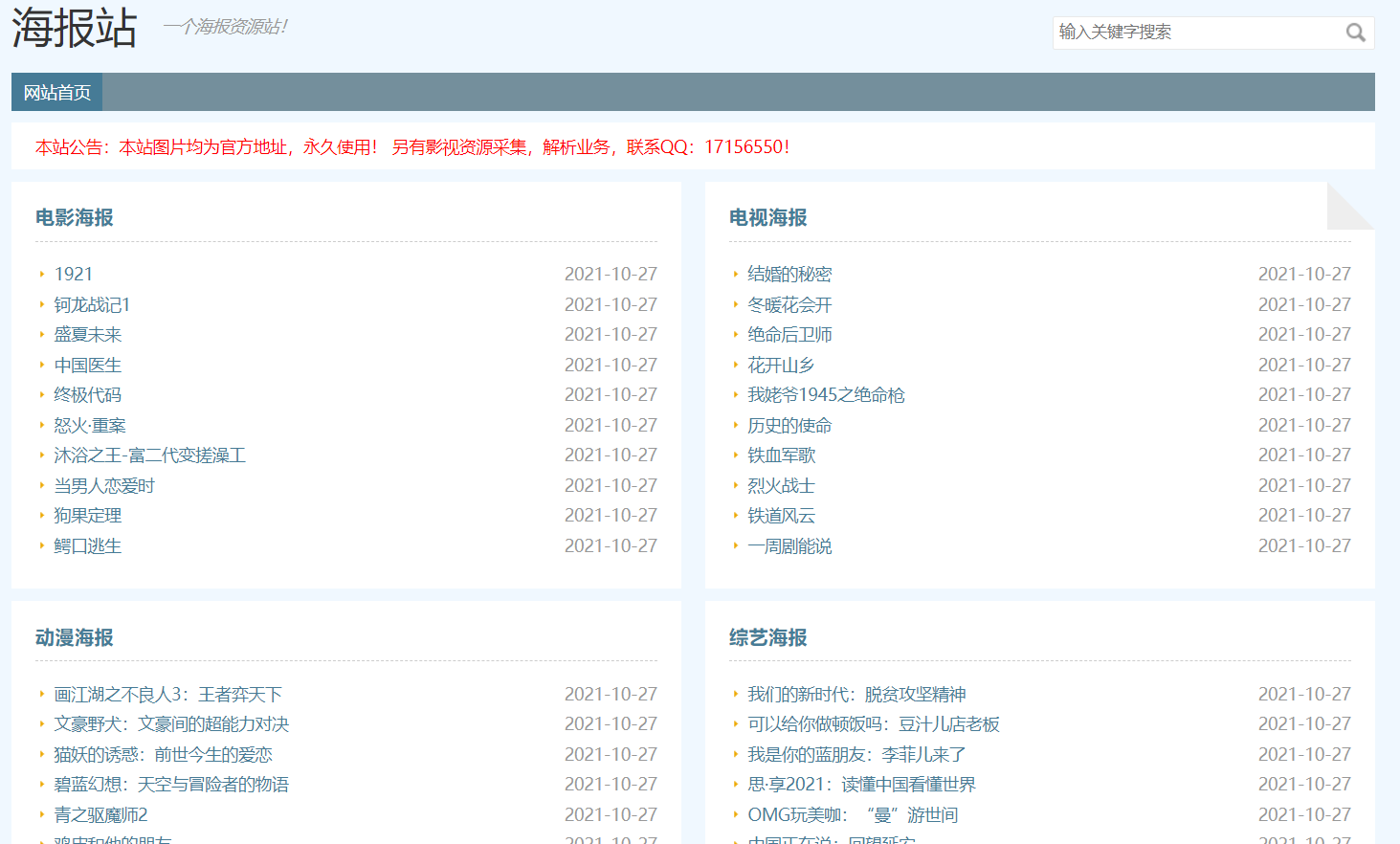Screen dimensions: 1400x844
Task: Click the date beside 青之驱魔师2
Action: [611, 814]
